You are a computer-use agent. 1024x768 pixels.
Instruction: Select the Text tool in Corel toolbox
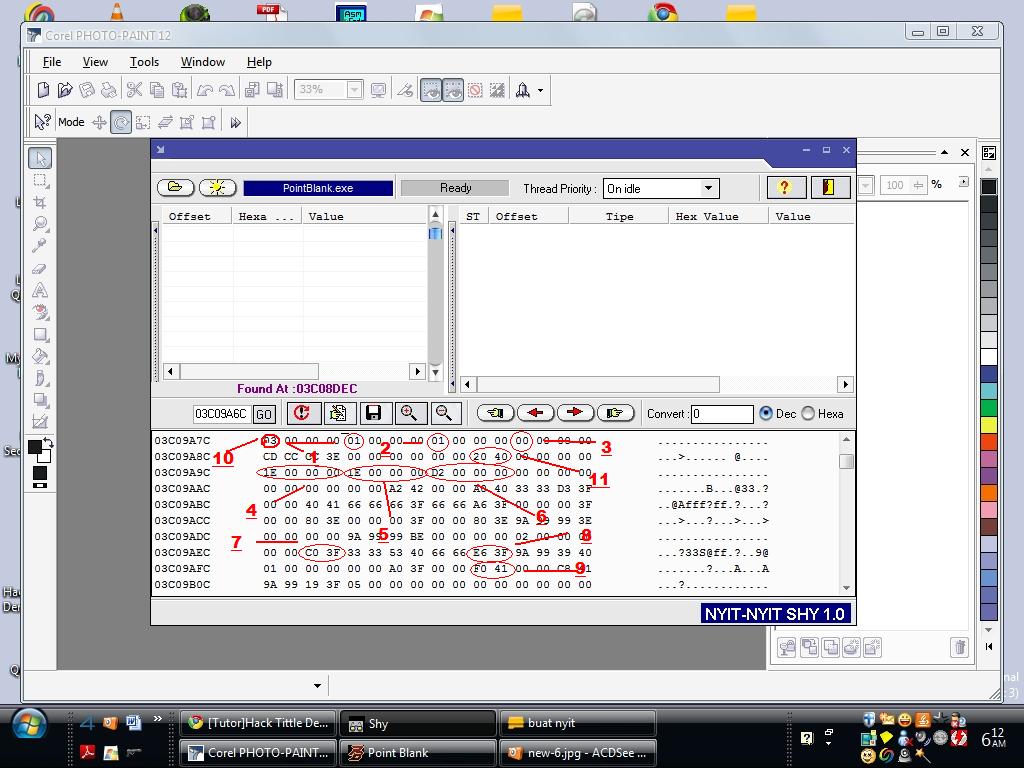click(40, 290)
